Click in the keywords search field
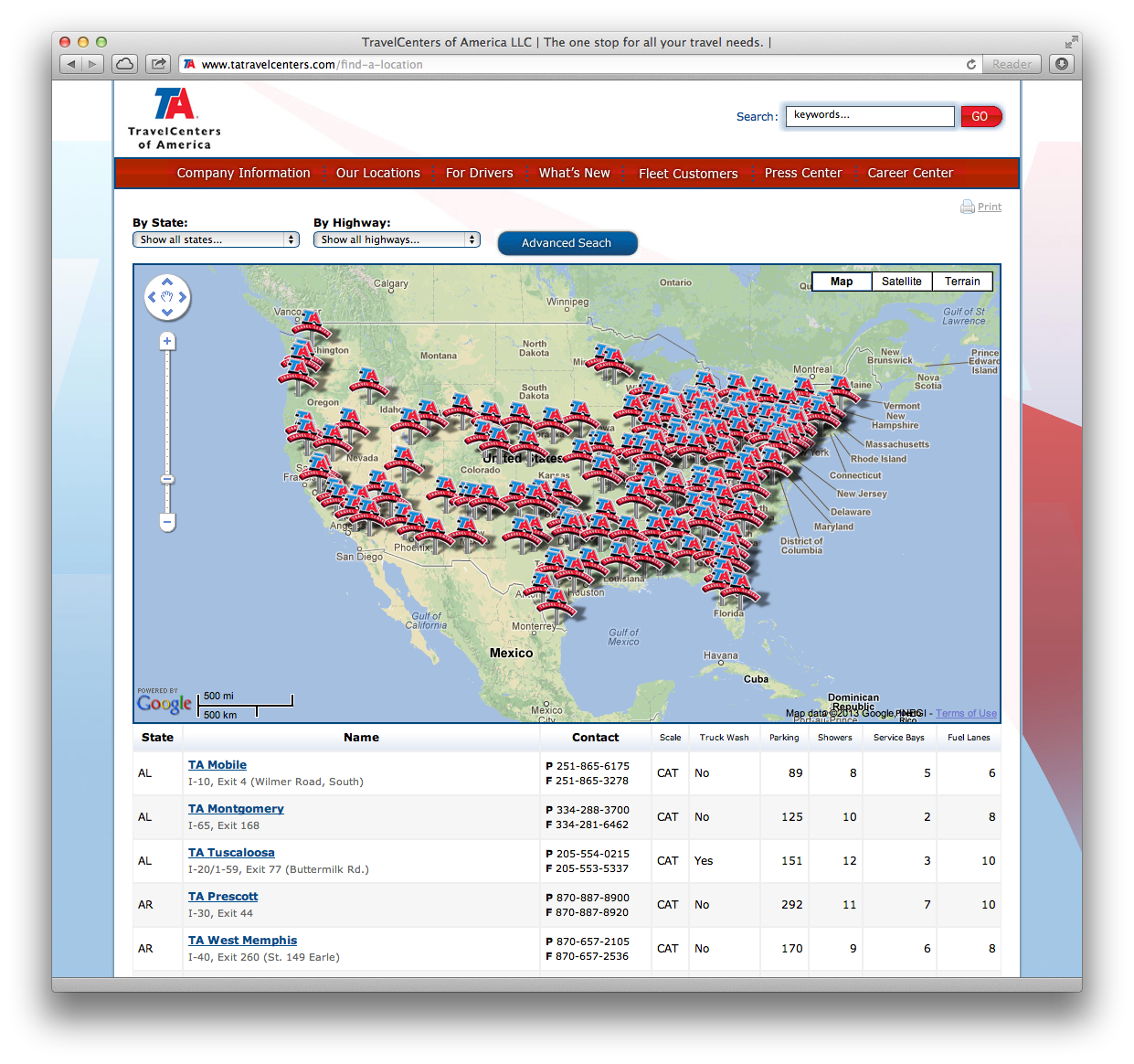Viewport: 1134px width, 1064px height. [870, 116]
